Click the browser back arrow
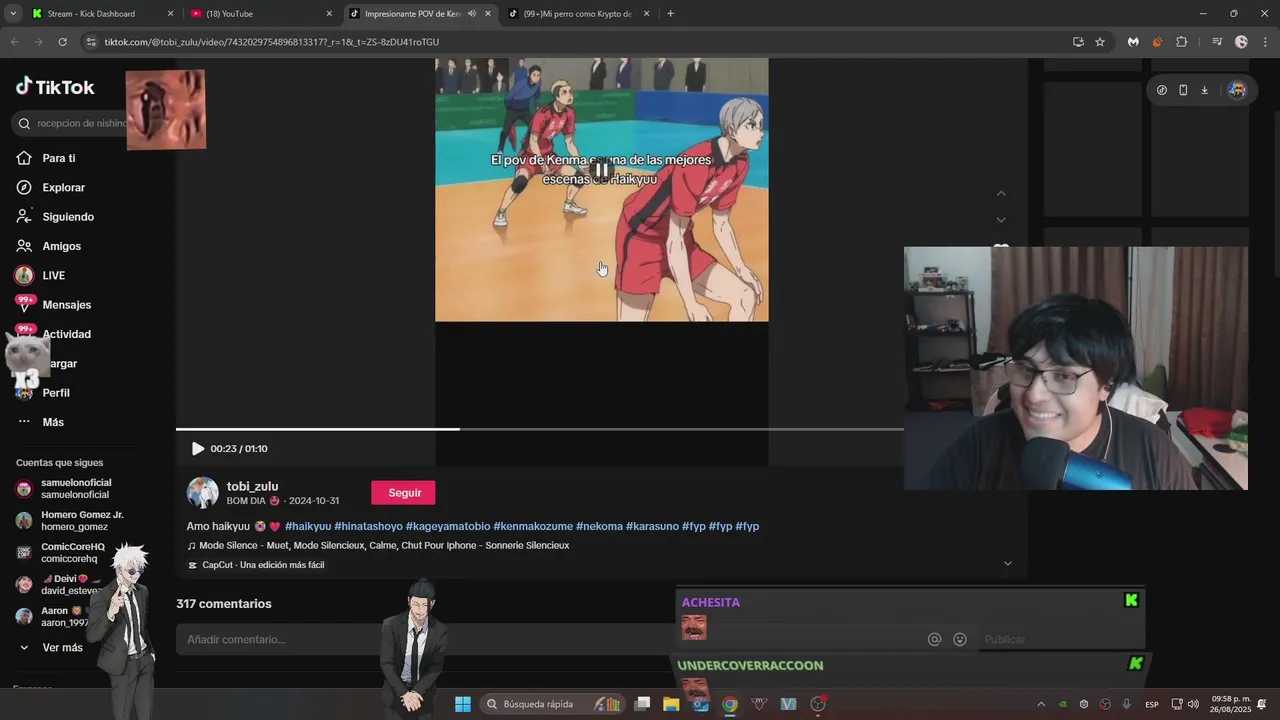 14,42
